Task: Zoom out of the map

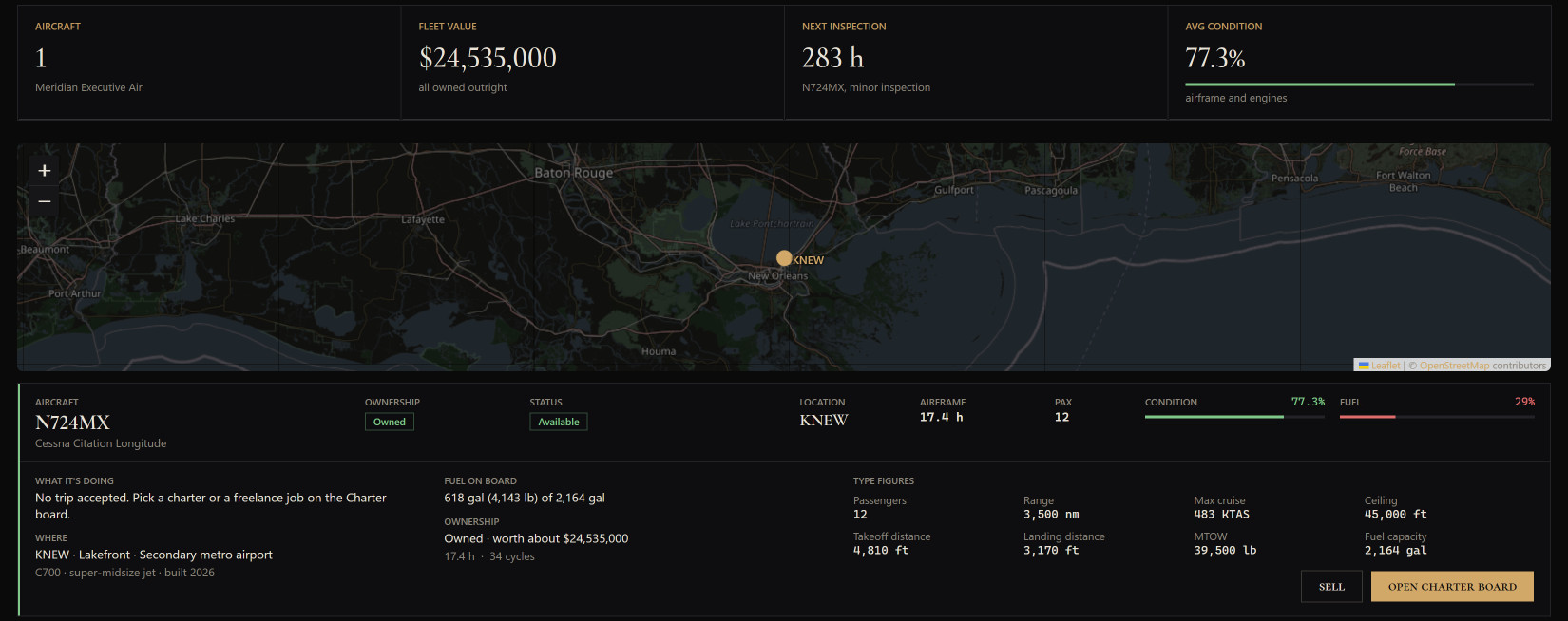Action: [44, 201]
